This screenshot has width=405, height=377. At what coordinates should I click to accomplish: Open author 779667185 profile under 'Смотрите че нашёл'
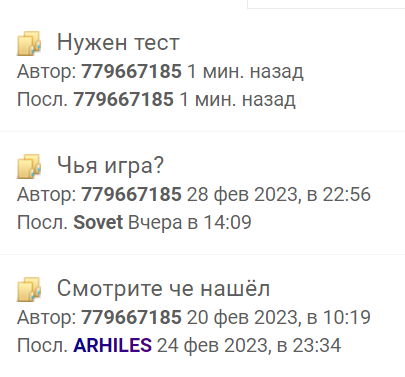pos(131,317)
